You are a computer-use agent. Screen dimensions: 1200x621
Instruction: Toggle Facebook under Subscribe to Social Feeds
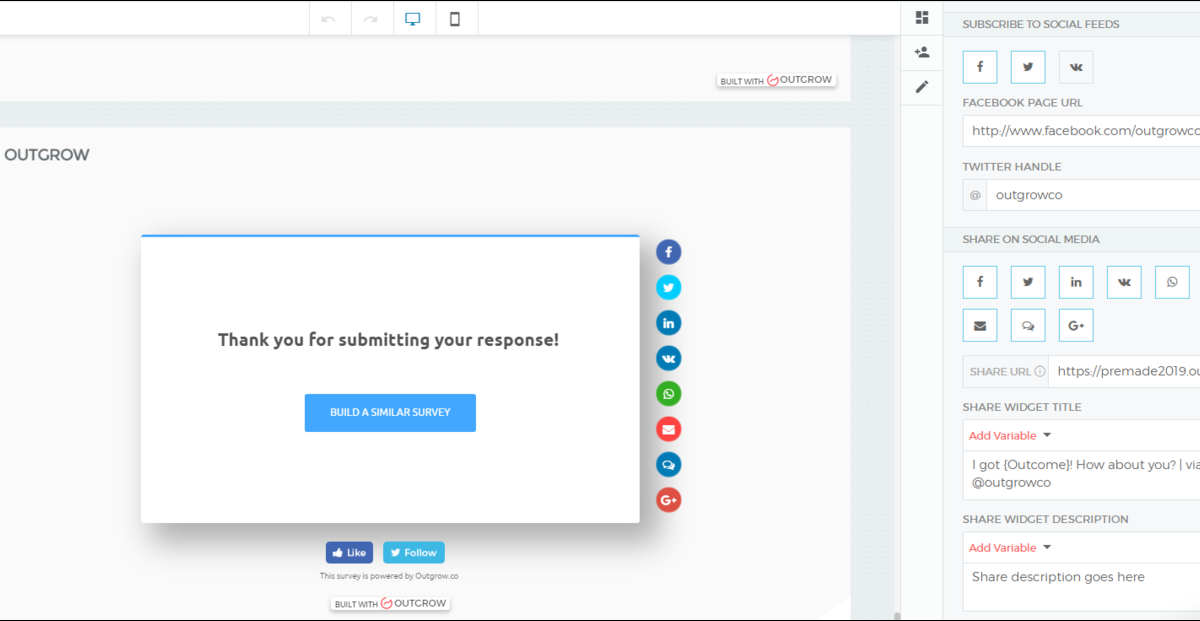[980, 67]
